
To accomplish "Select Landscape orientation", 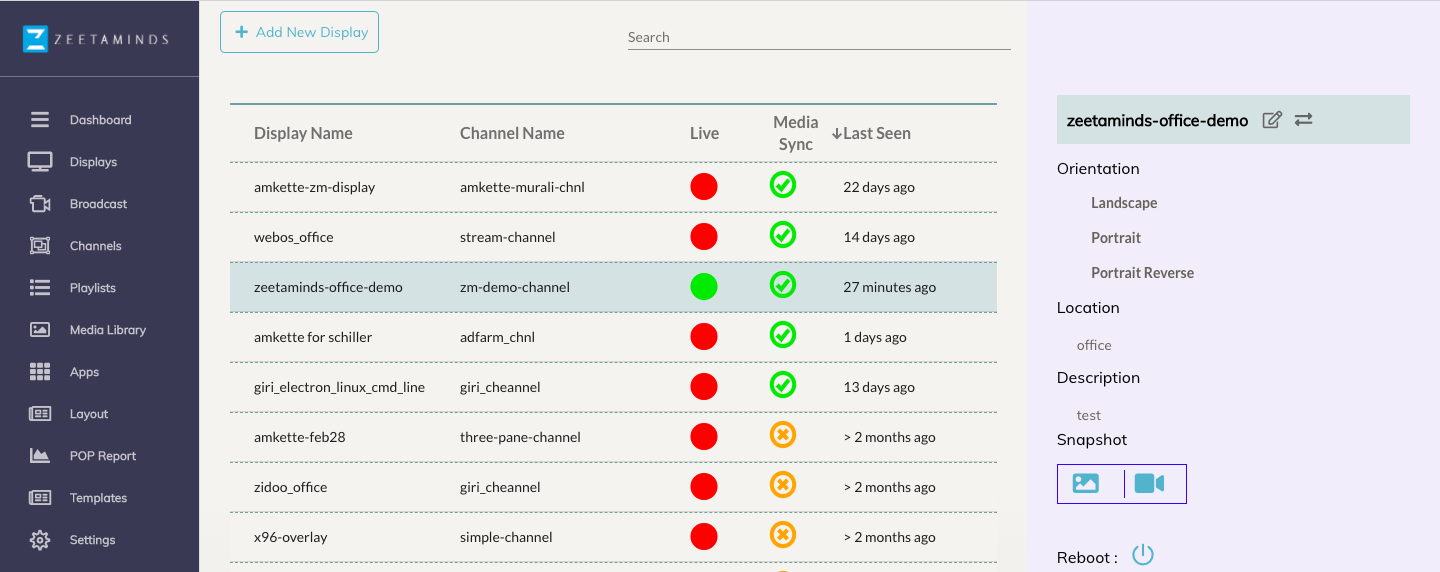I will pos(1124,203).
